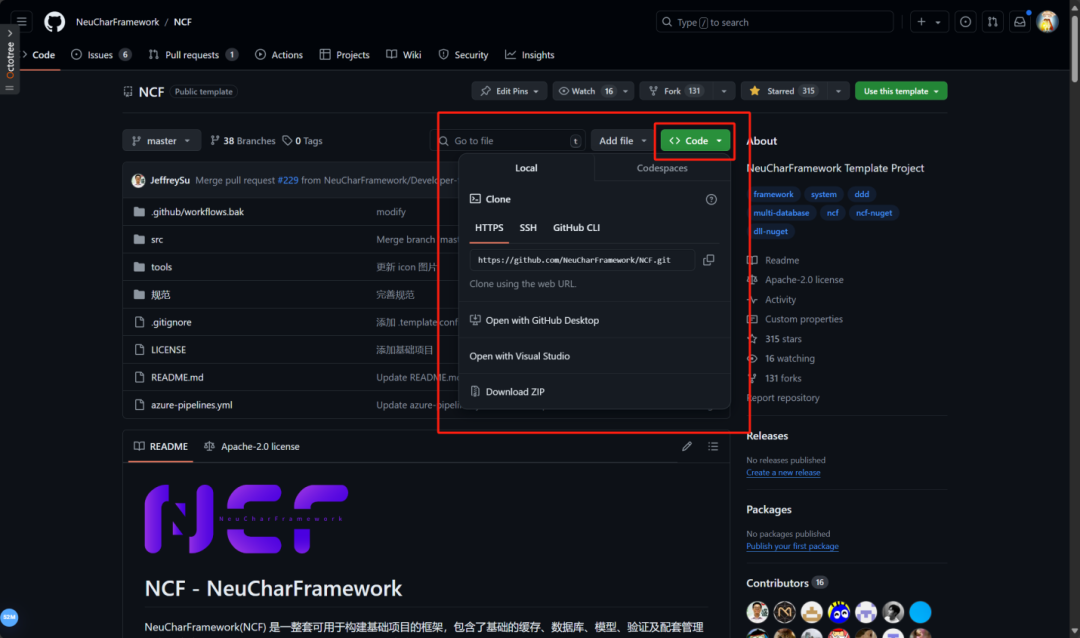This screenshot has width=1080, height=638.
Task: Click the framework topic tag
Action: (x=773, y=194)
